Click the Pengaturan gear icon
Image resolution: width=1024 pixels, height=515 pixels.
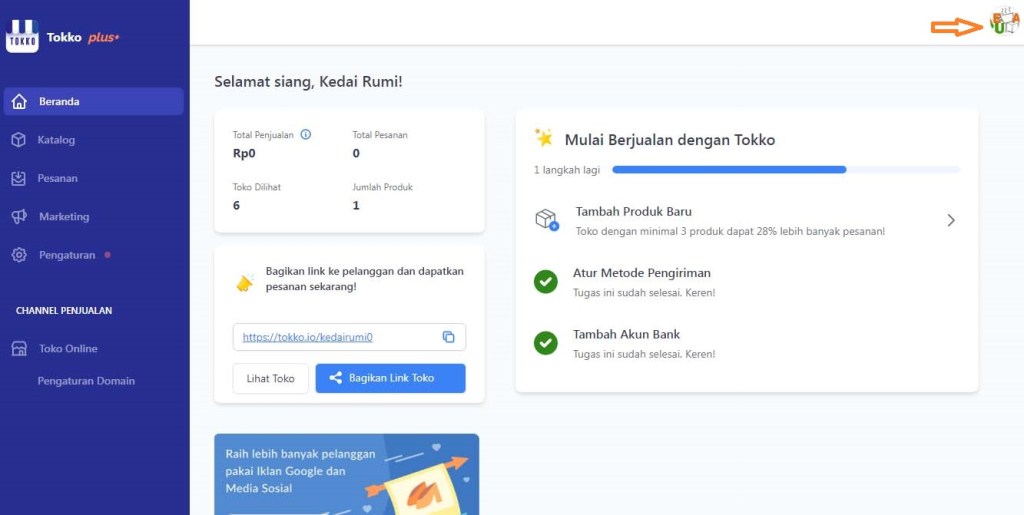tap(19, 255)
